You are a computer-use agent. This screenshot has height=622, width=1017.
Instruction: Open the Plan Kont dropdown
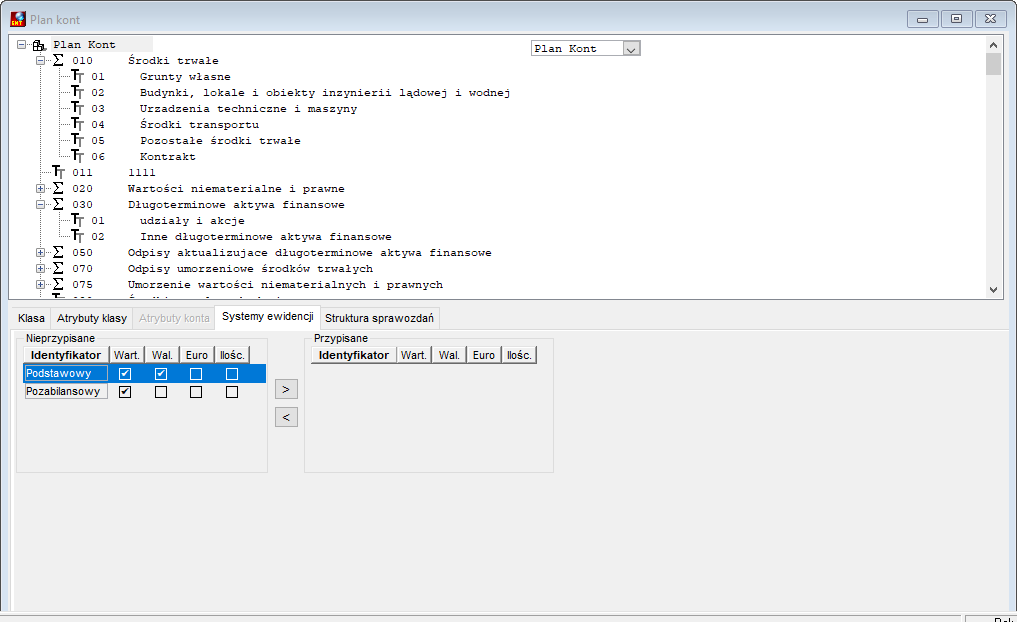click(x=631, y=49)
